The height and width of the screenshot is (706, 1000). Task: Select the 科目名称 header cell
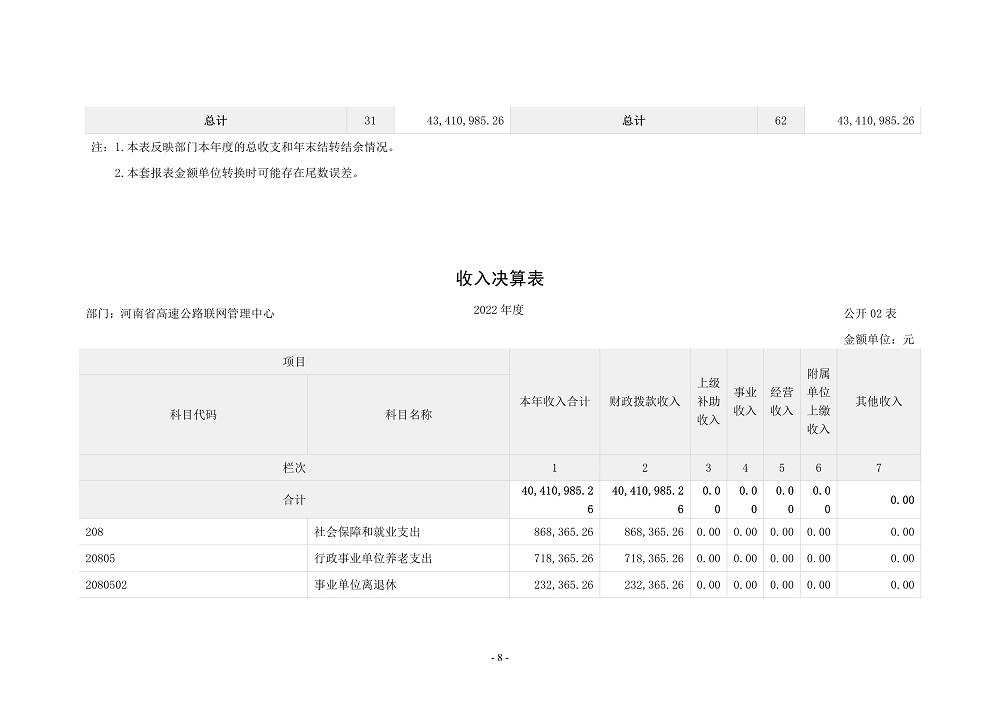(408, 415)
